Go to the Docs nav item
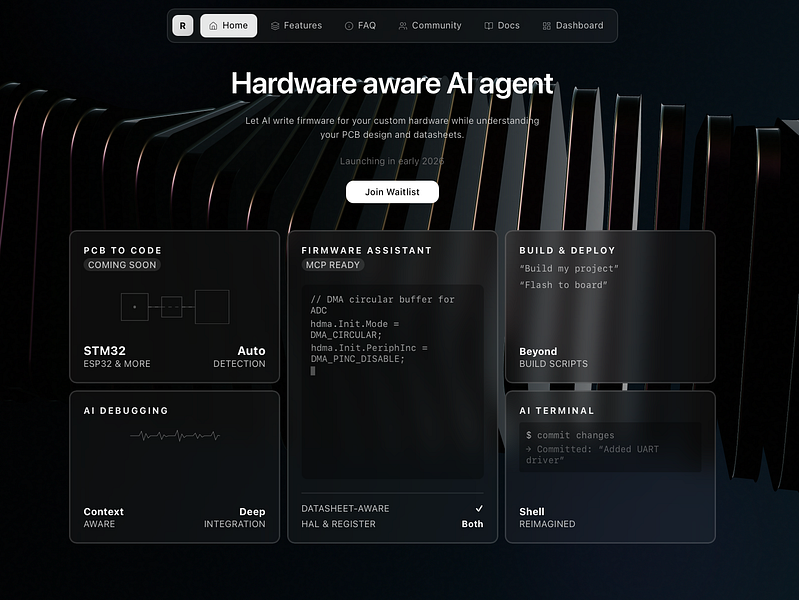 pos(502,25)
